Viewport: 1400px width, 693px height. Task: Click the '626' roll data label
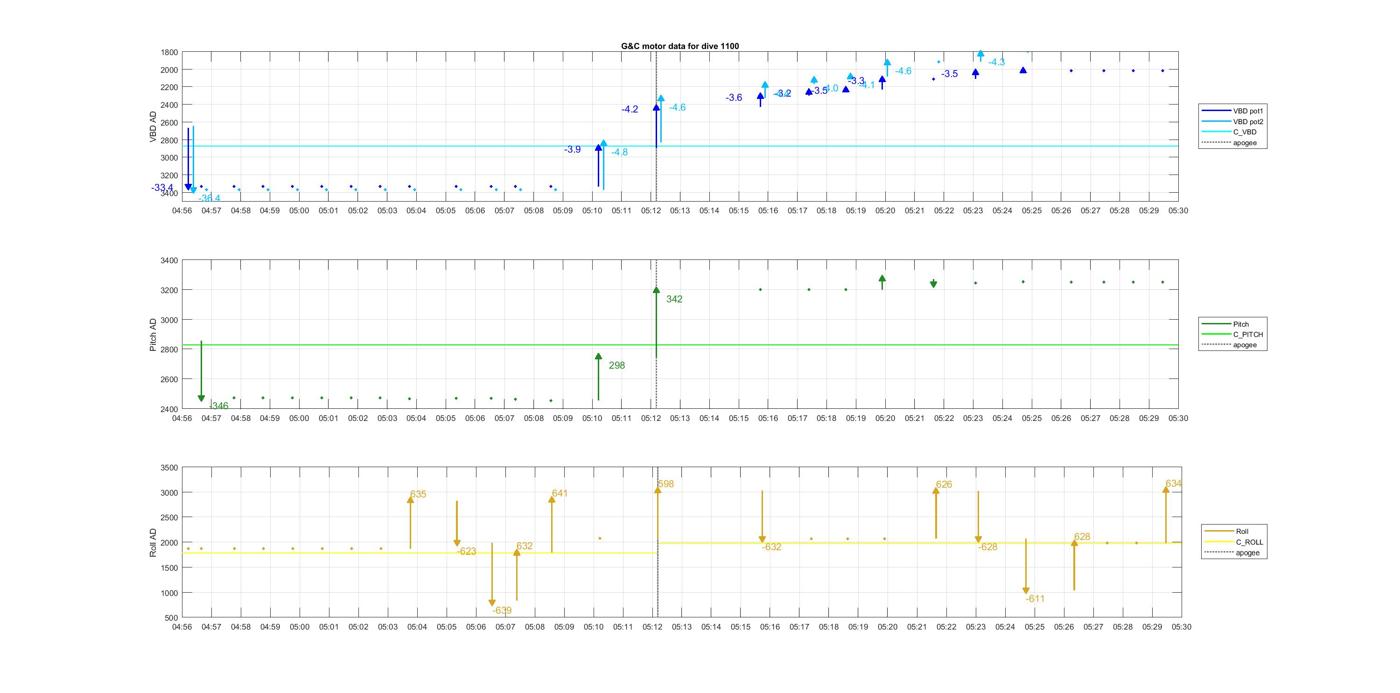(x=944, y=484)
